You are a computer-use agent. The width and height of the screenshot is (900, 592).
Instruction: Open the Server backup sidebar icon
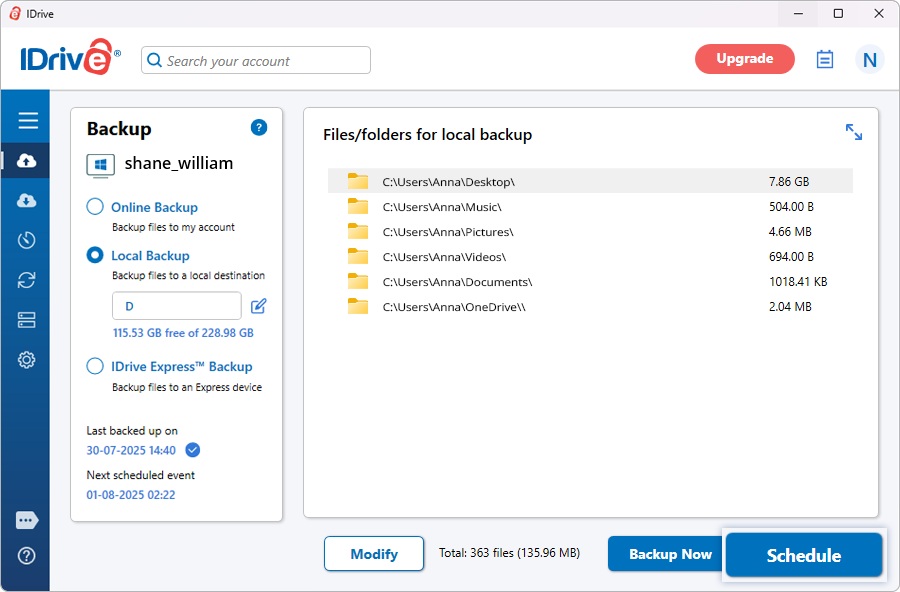click(x=26, y=320)
